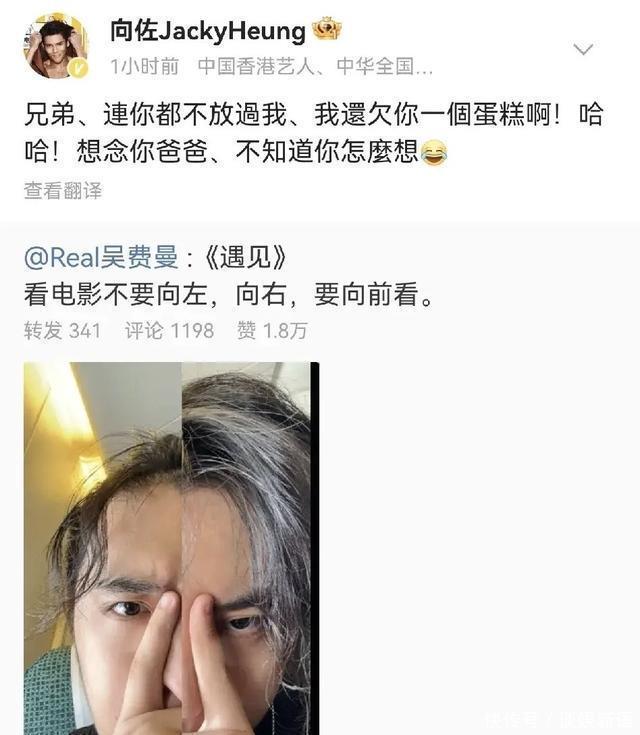Click the gold crown membership badge
640x735 pixels.
click(x=327, y=28)
